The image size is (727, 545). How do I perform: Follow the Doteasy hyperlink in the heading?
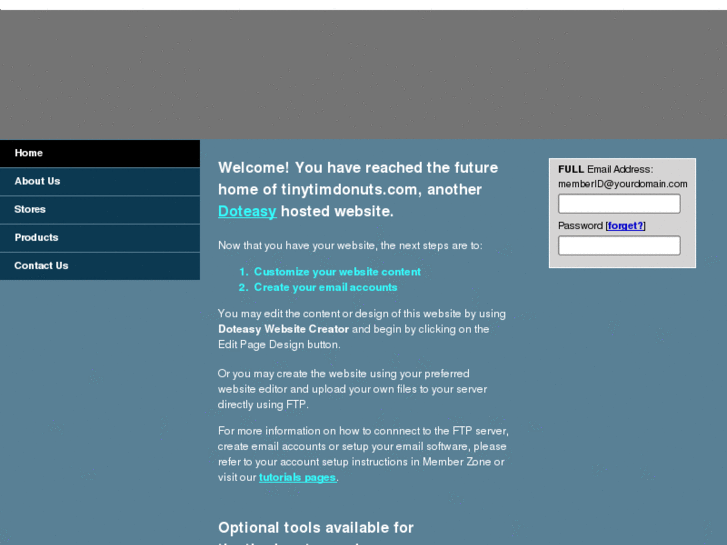point(247,212)
